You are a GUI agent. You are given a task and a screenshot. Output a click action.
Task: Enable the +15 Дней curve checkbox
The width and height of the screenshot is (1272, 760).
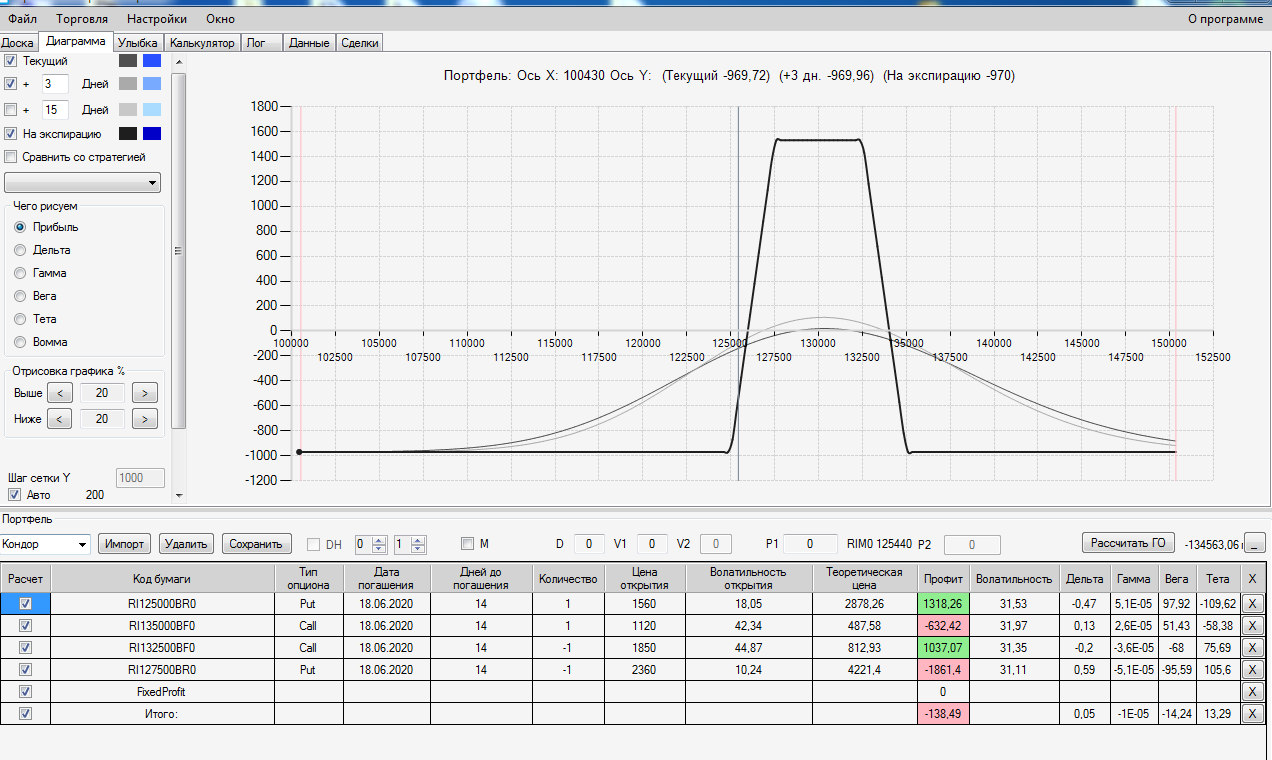pos(11,110)
